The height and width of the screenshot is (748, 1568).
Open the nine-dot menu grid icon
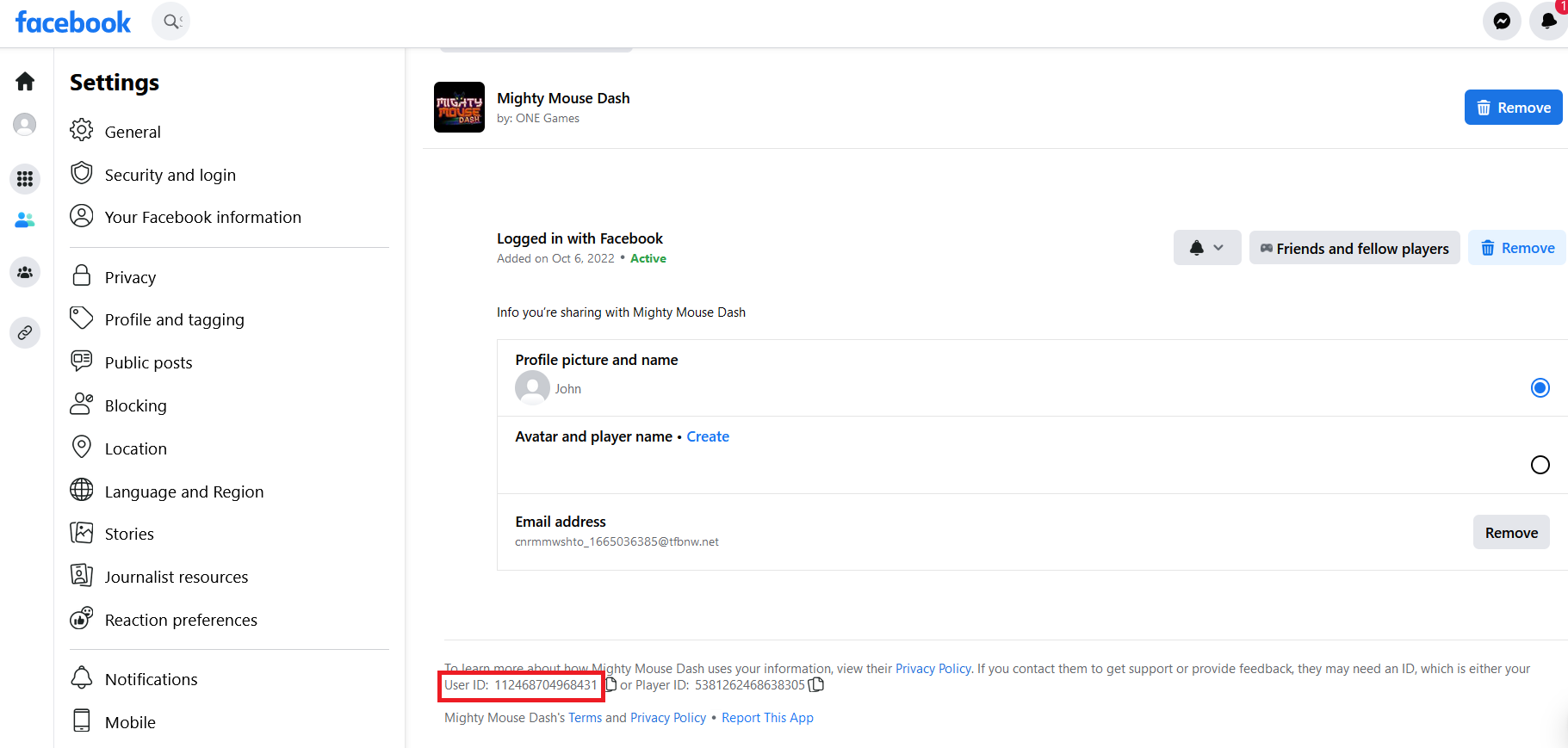coord(25,179)
